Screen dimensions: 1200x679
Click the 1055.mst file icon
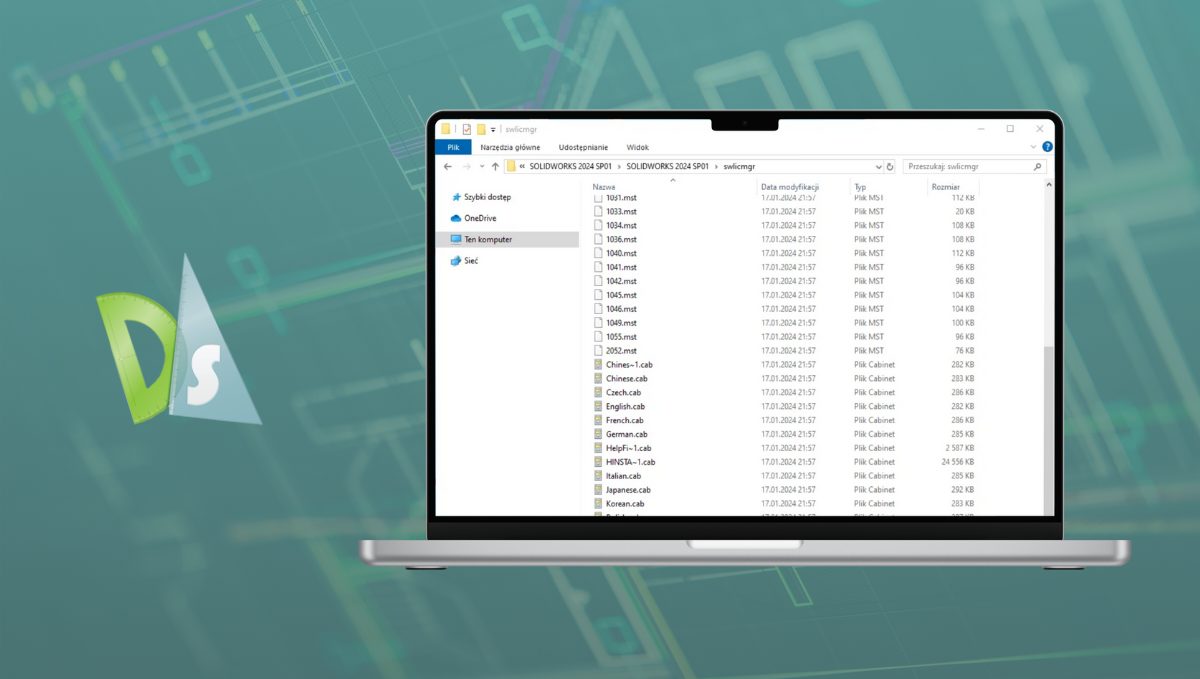(x=598, y=337)
